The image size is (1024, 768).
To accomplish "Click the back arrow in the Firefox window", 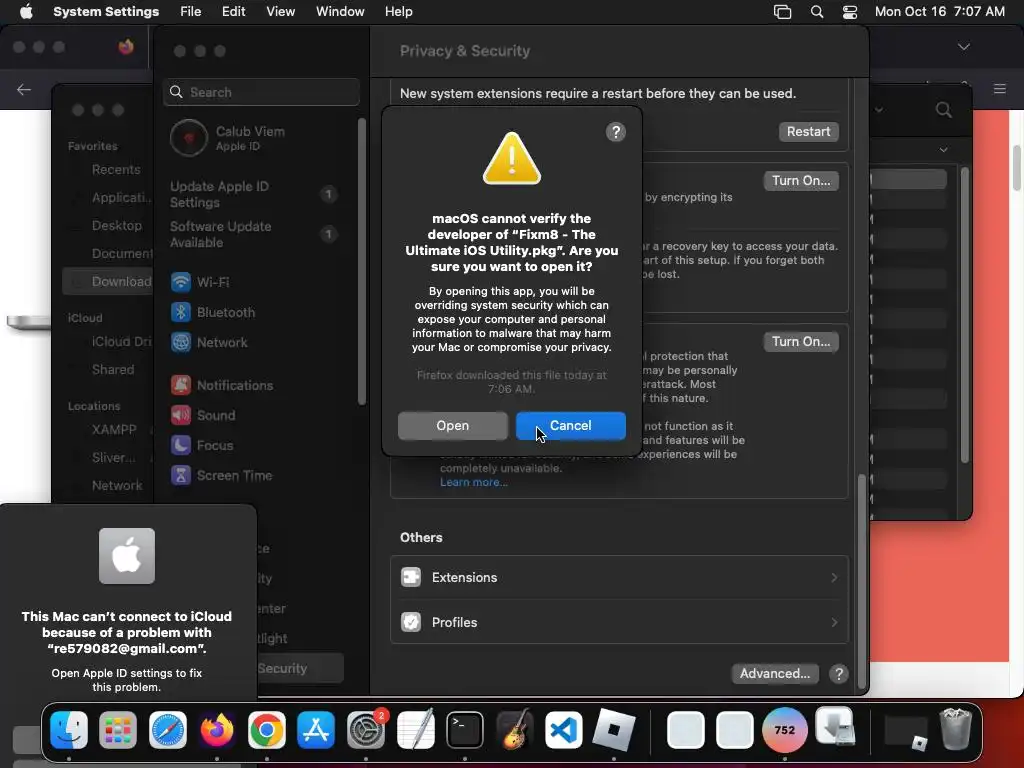I will (24, 89).
